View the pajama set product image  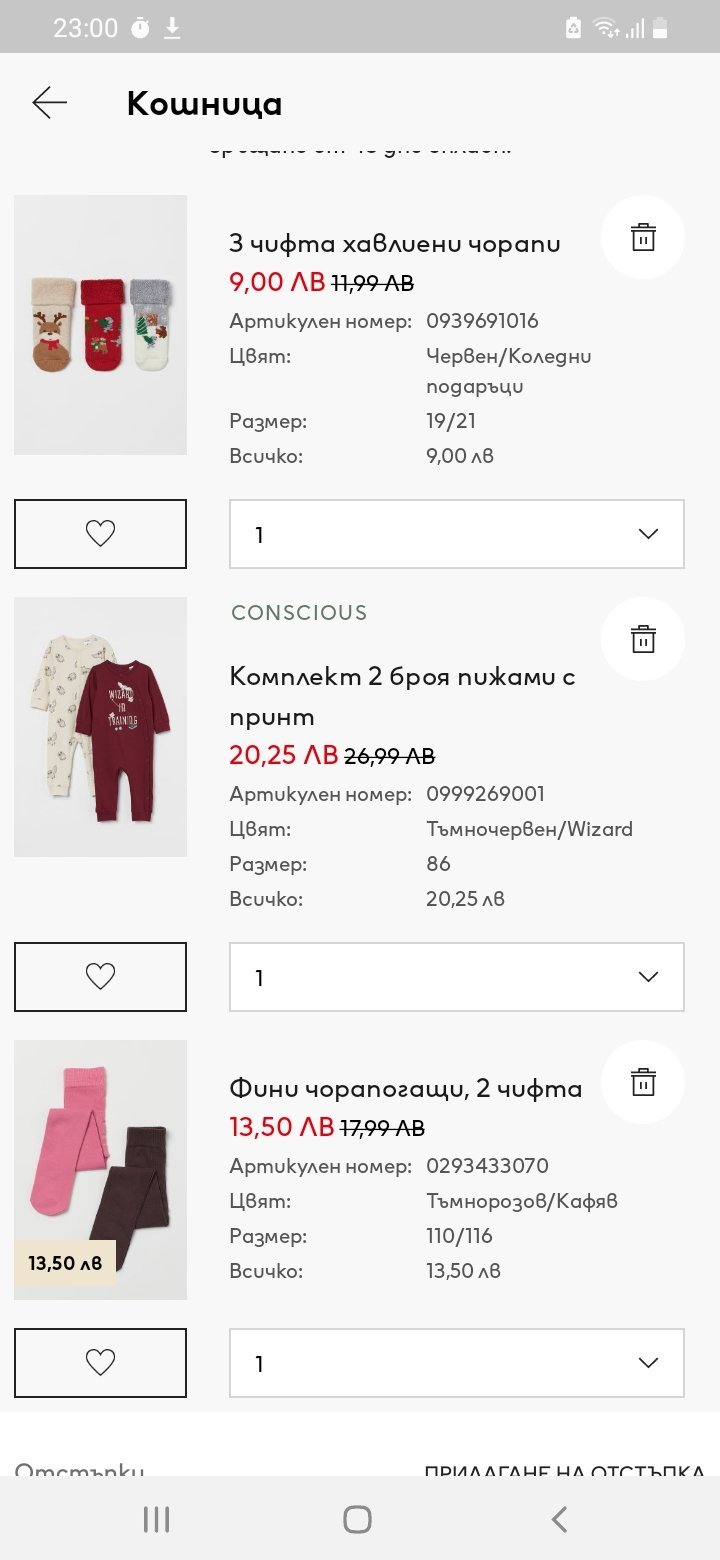100,727
